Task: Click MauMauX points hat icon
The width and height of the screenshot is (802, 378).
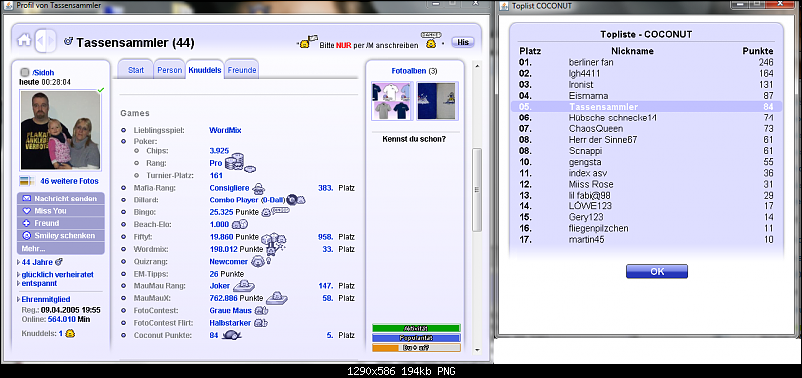Action: coord(276,297)
